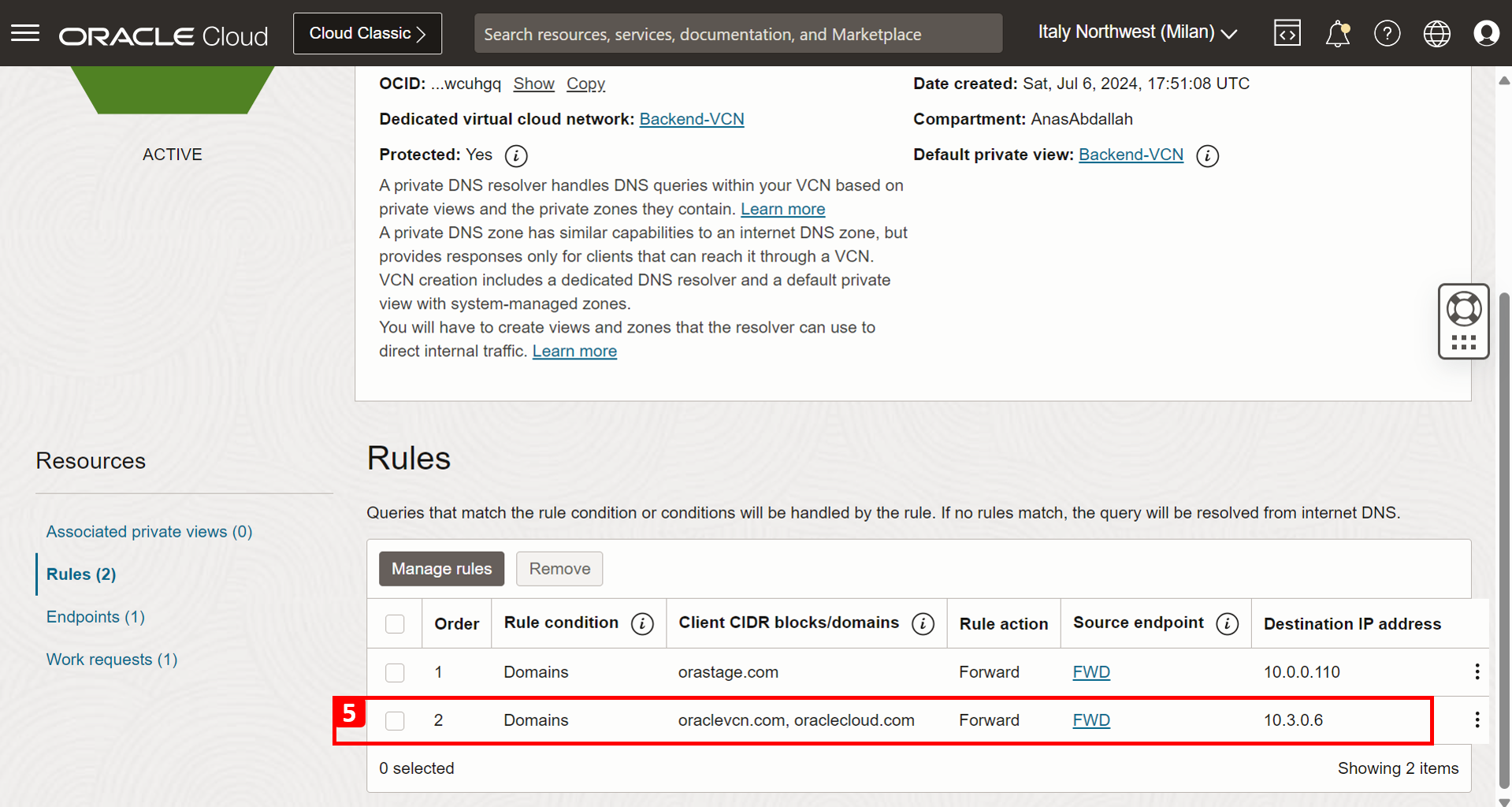Show the full OCID
Screen dimensions: 1512x807
coord(533,84)
